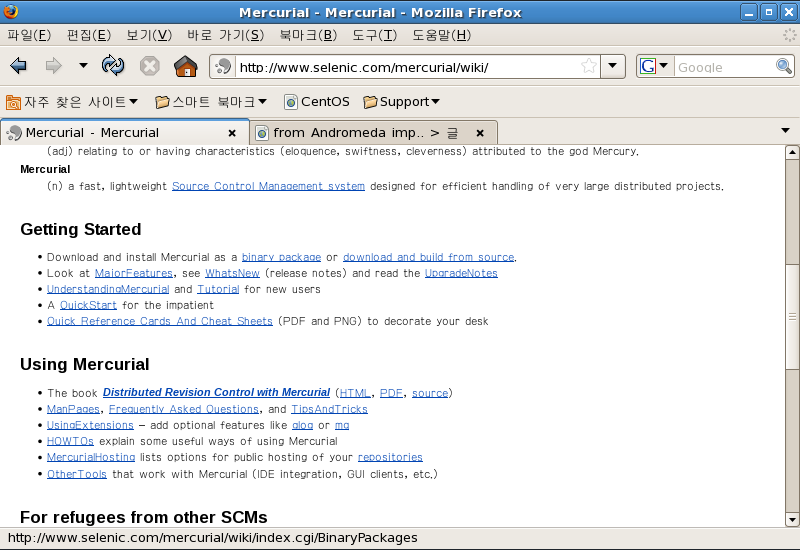Screen dimensions: 800x550
Task: Go back with the Back arrow
Action: click(x=18, y=66)
